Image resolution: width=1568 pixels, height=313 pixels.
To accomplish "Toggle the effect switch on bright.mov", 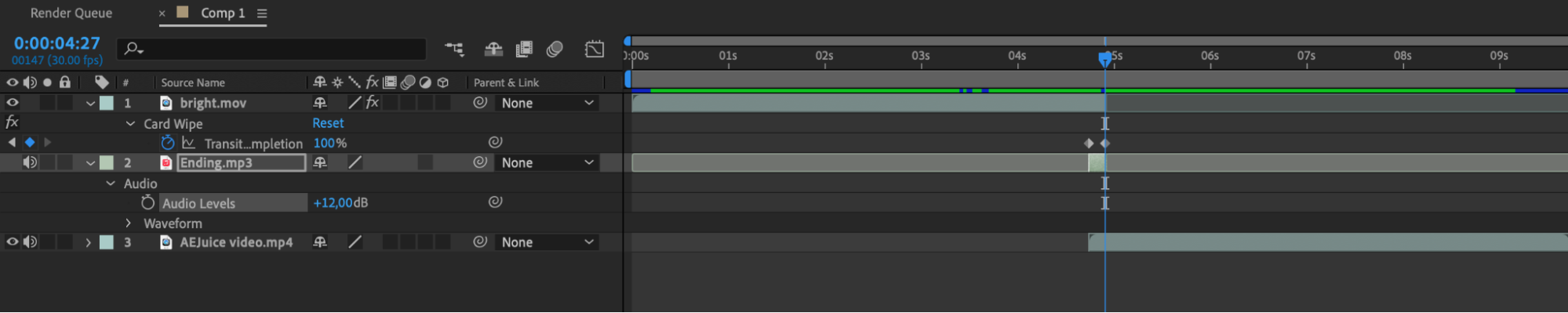I will [x=373, y=103].
